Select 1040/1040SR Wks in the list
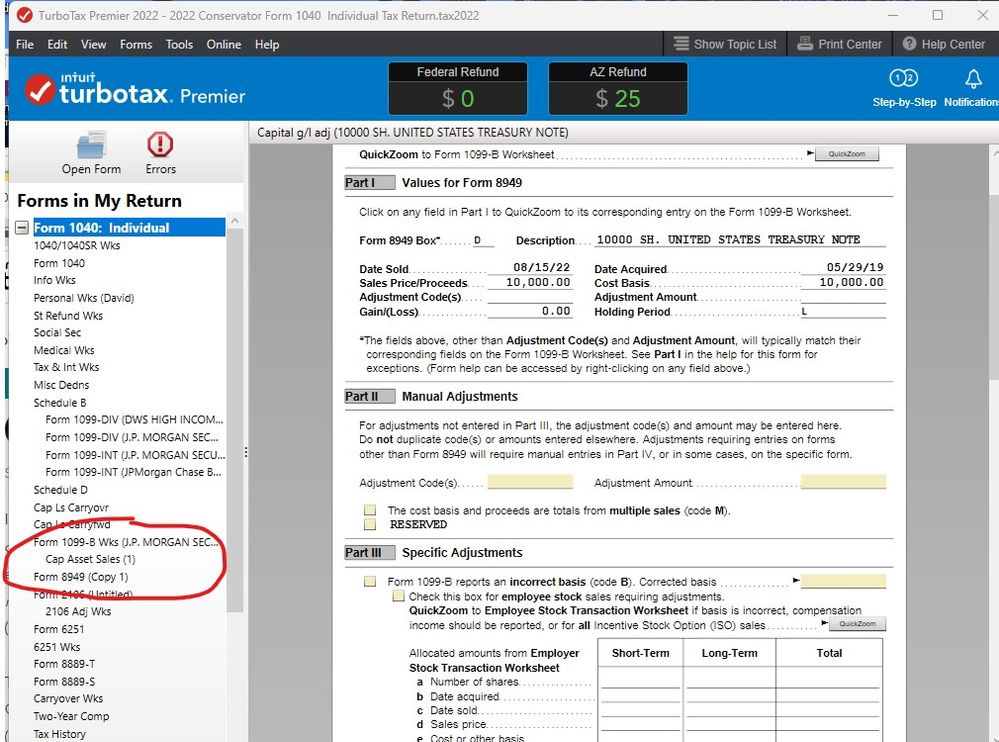The width and height of the screenshot is (999, 742). (x=77, y=245)
